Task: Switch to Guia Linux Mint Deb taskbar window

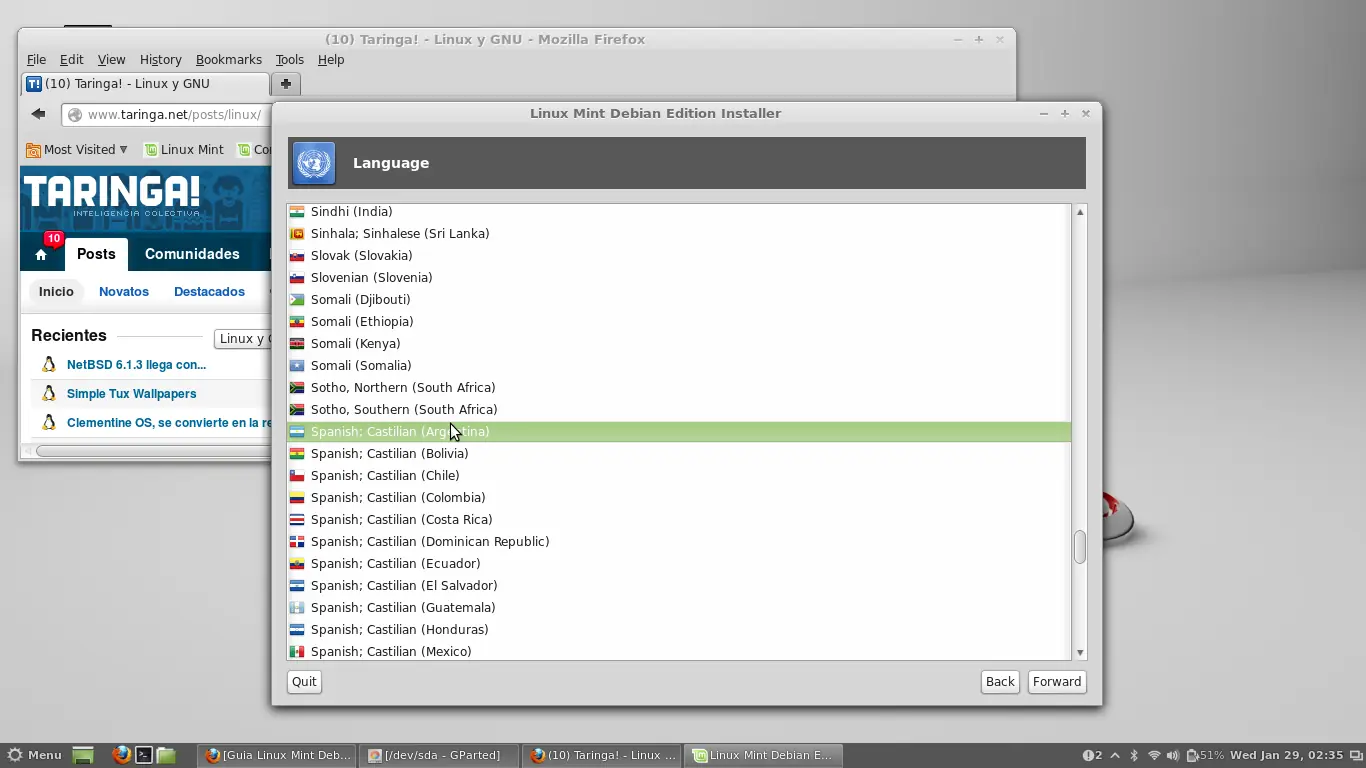Action: pyautogui.click(x=278, y=755)
